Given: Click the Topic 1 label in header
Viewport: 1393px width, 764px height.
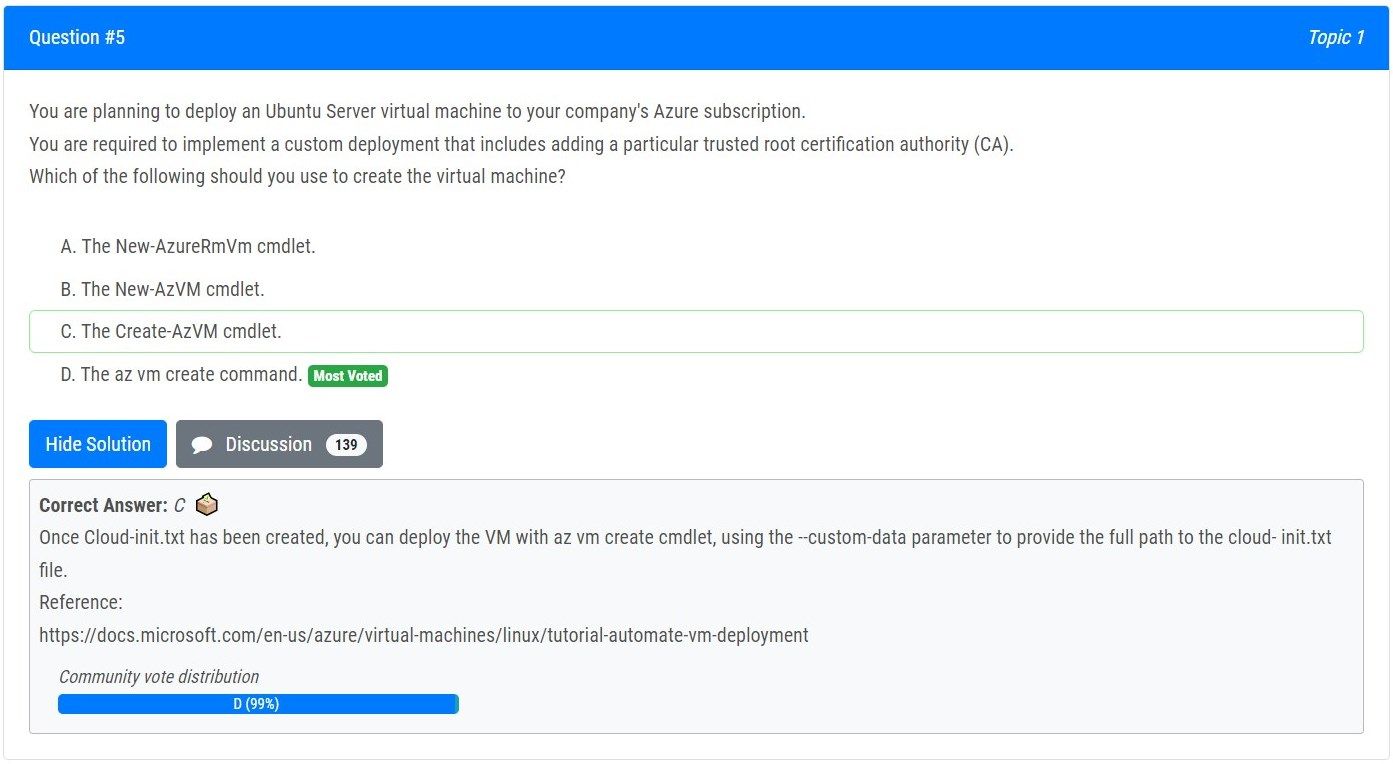Looking at the screenshot, I should coord(1335,38).
